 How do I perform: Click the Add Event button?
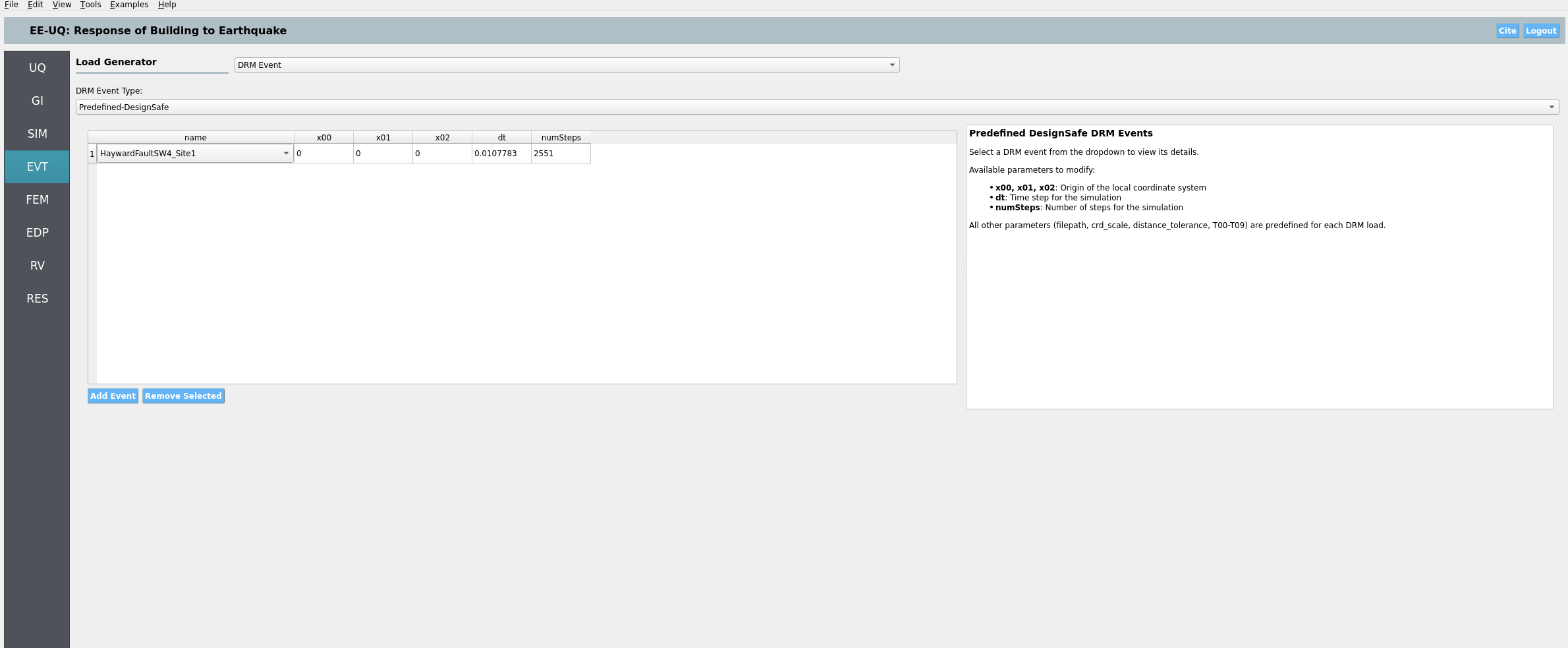click(113, 396)
